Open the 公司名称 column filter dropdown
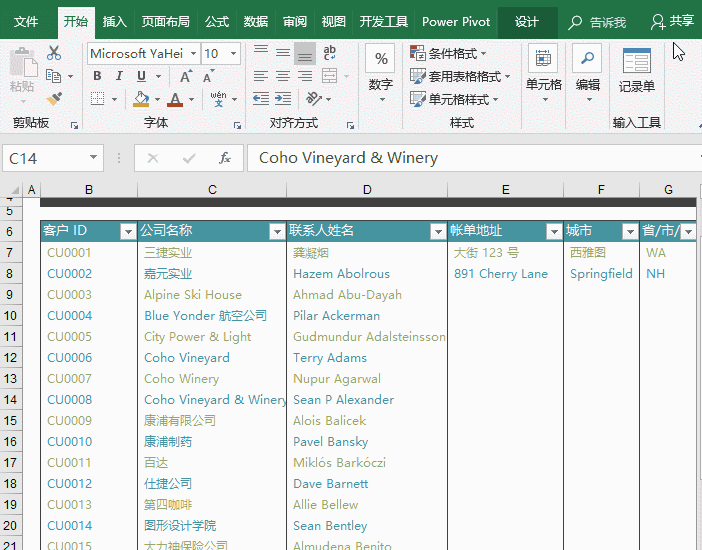 coord(277,232)
